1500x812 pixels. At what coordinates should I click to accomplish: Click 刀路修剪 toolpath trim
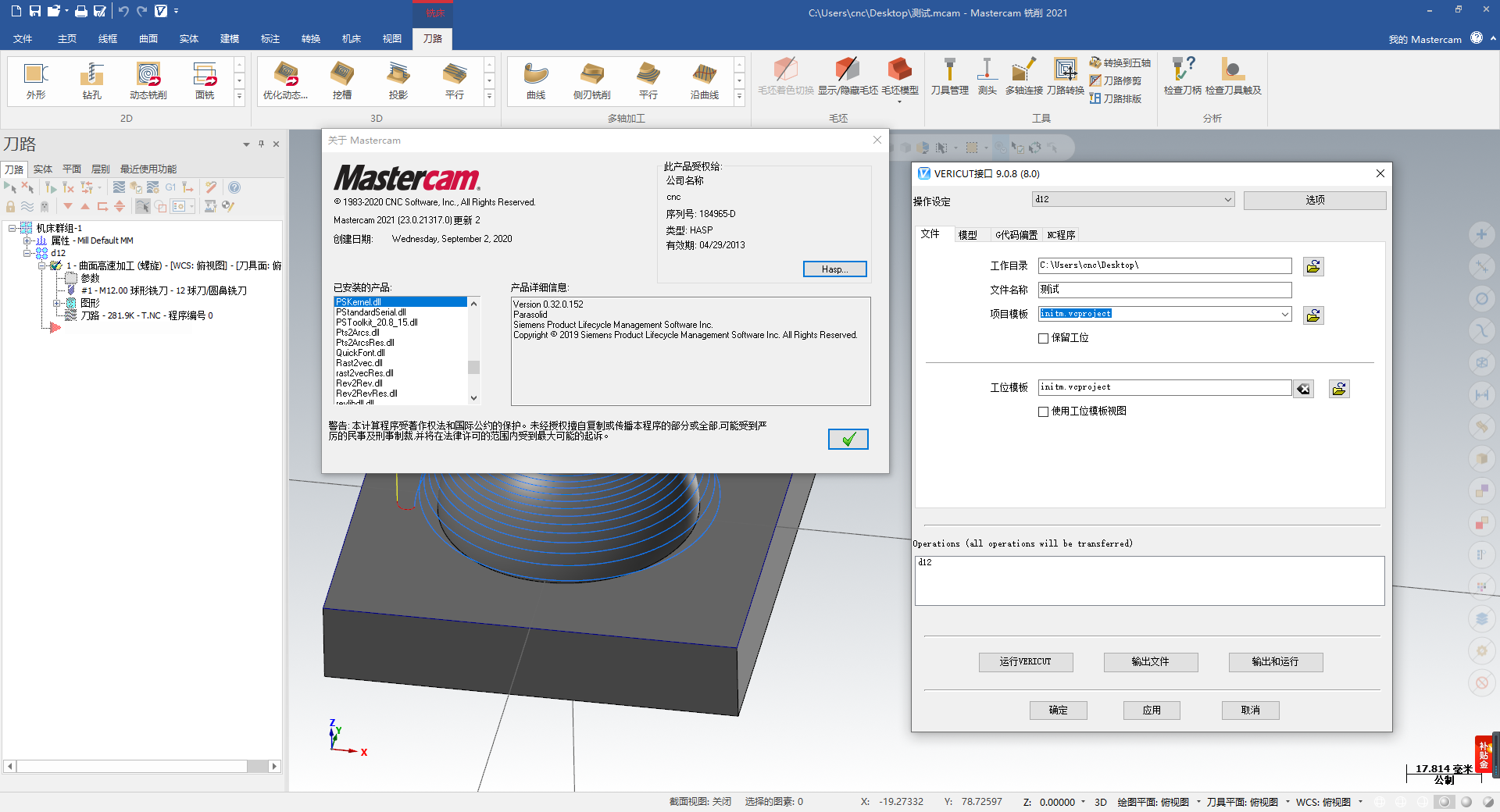point(1116,80)
